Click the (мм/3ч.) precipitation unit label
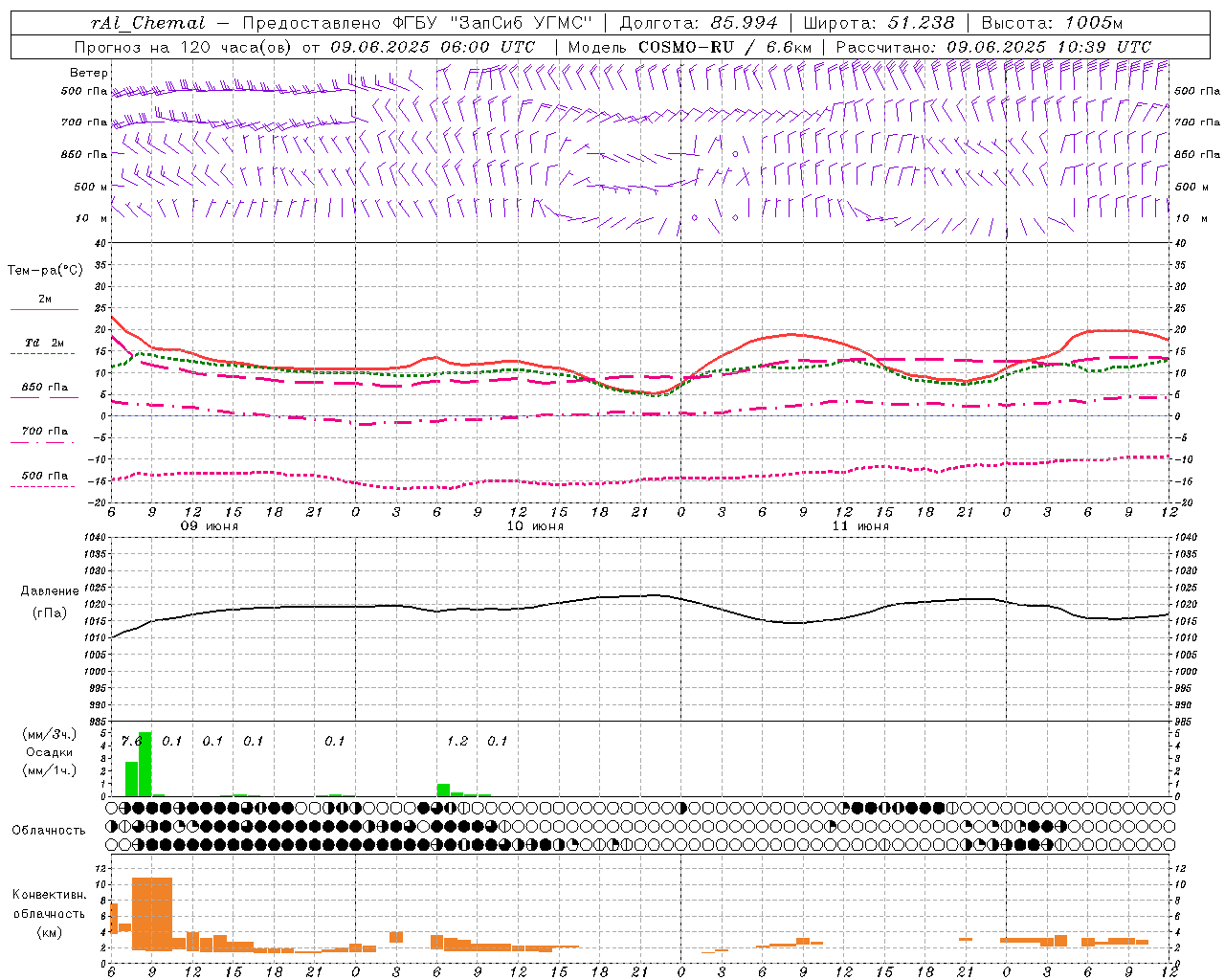 pos(50,734)
